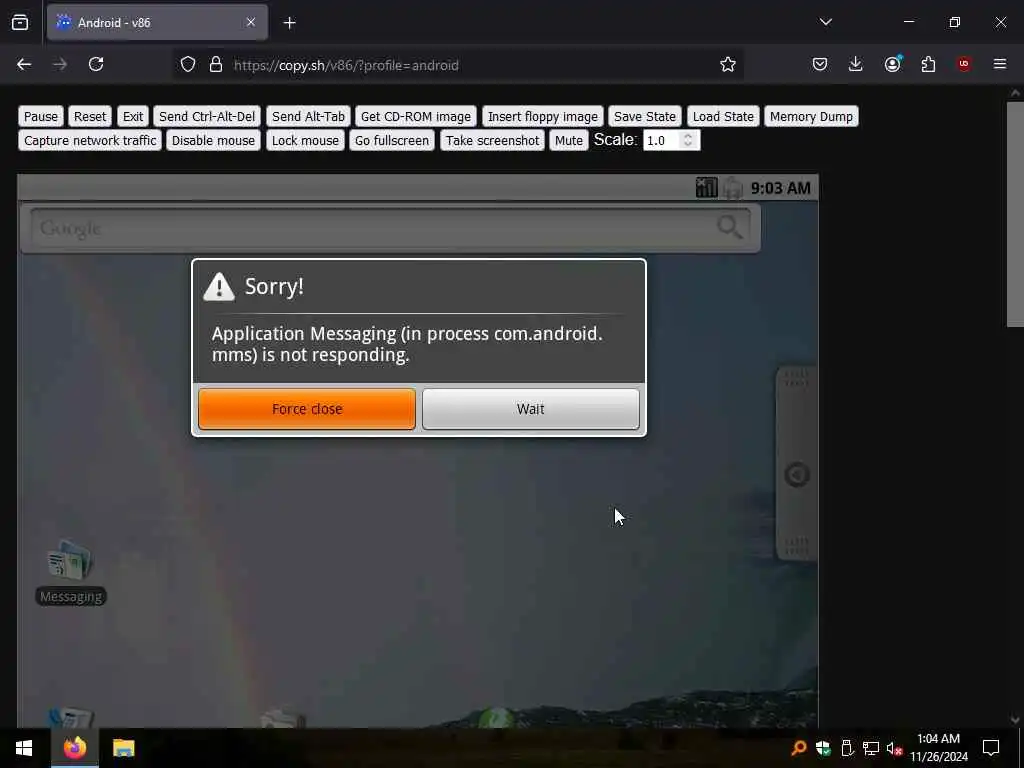
Task: Click Get CD-ROM image
Action: [x=415, y=116]
